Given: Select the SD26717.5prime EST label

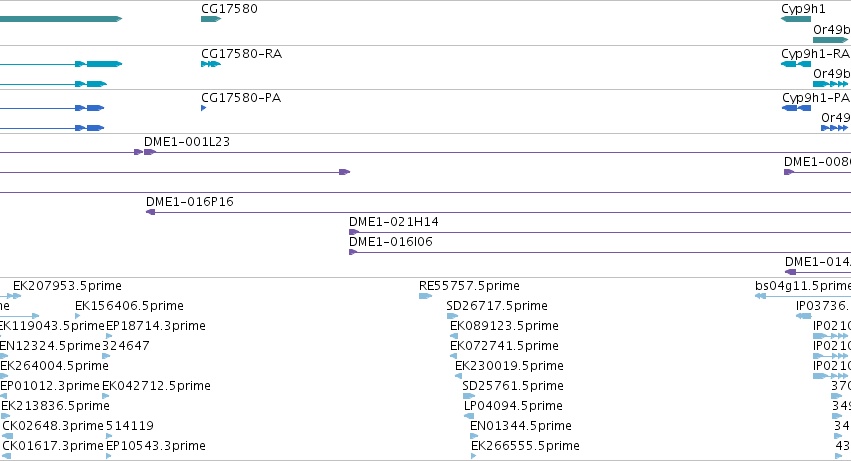Looking at the screenshot, I should click(497, 306).
